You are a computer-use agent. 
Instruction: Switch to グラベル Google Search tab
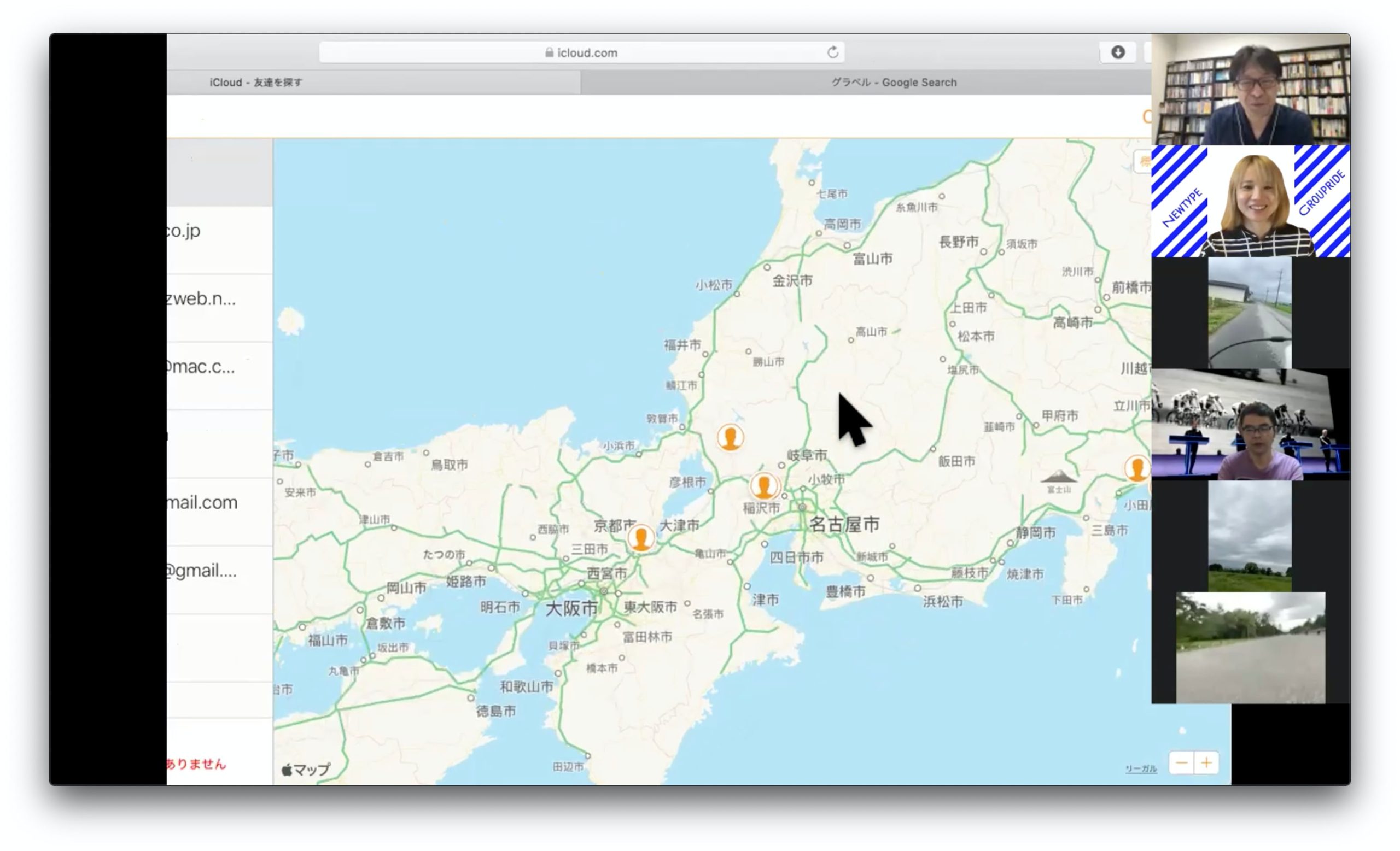(893, 83)
